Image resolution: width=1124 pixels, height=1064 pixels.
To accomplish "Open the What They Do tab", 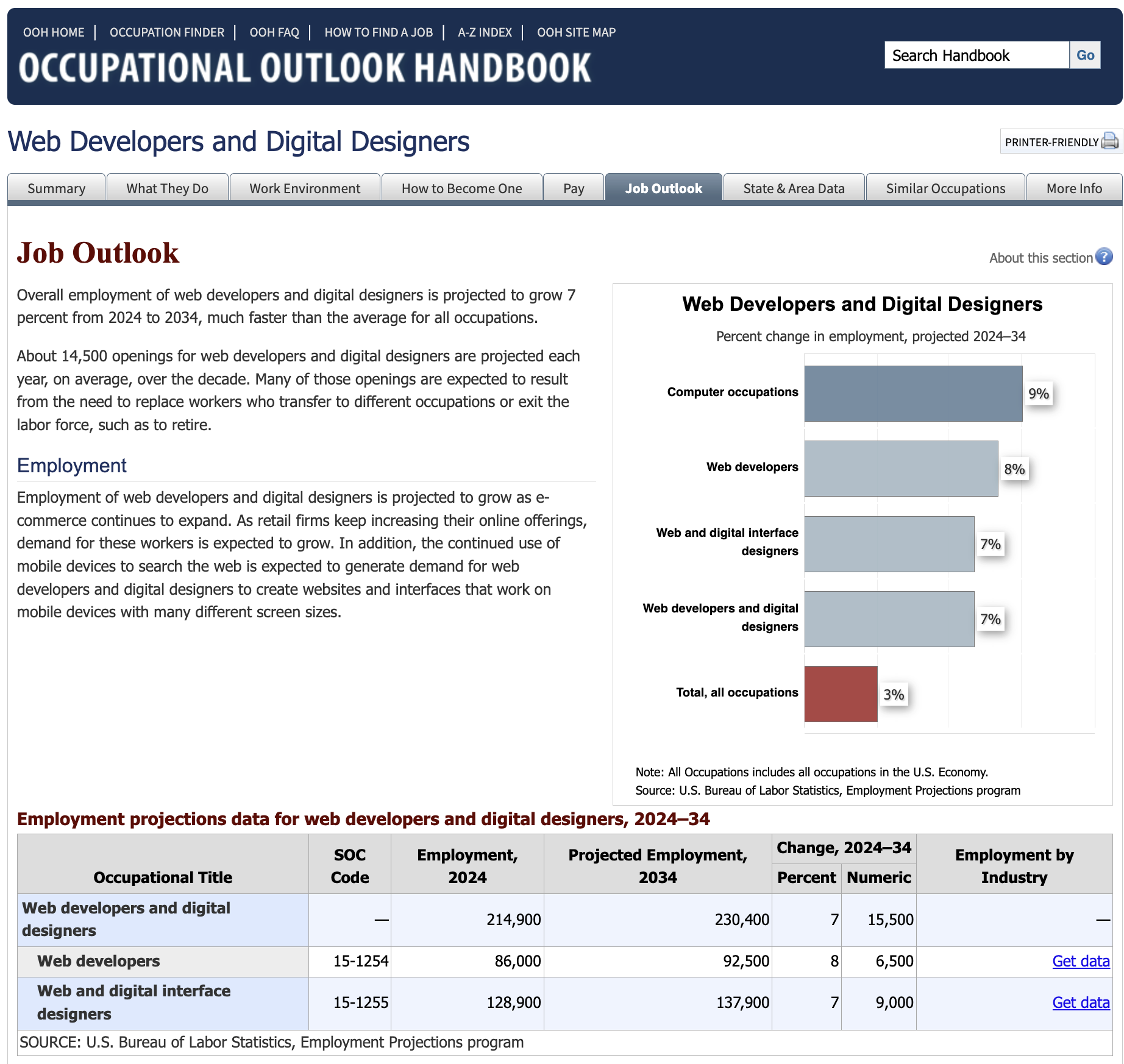I will [168, 188].
